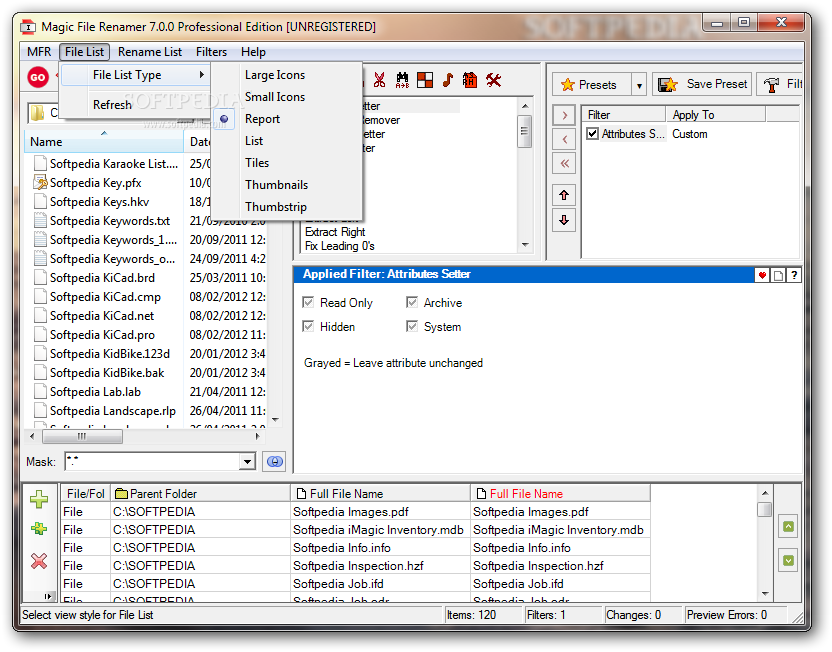Click the small expand arrow below red X
Viewport: 832px width, 652px height.
pos(48,596)
